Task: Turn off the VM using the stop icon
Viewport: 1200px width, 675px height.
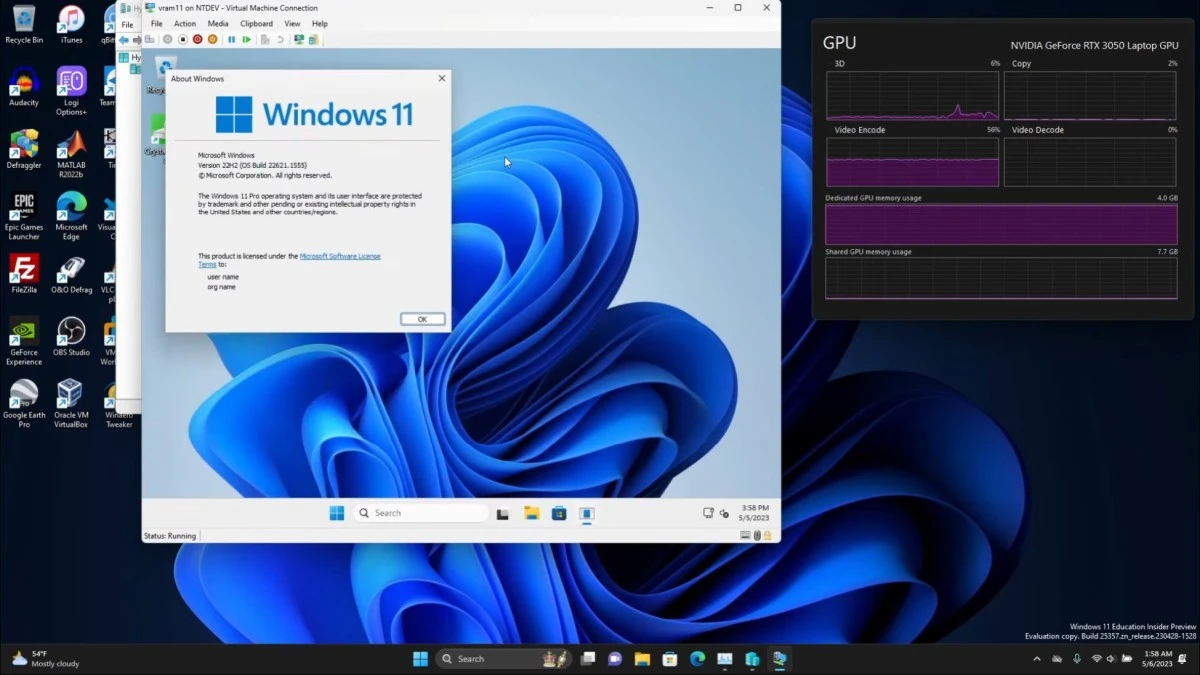Action: (183, 39)
